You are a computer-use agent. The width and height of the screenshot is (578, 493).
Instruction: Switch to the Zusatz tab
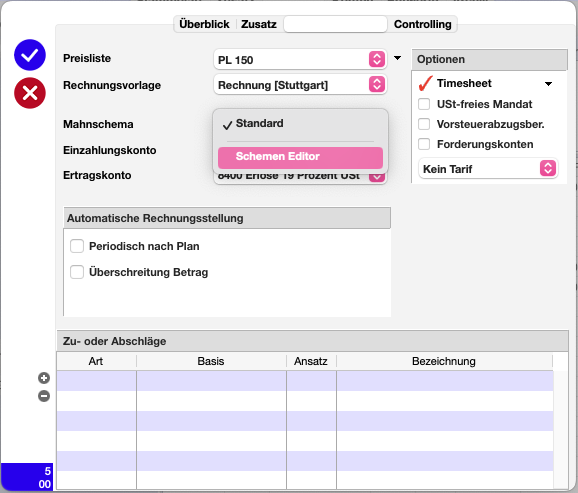259,24
